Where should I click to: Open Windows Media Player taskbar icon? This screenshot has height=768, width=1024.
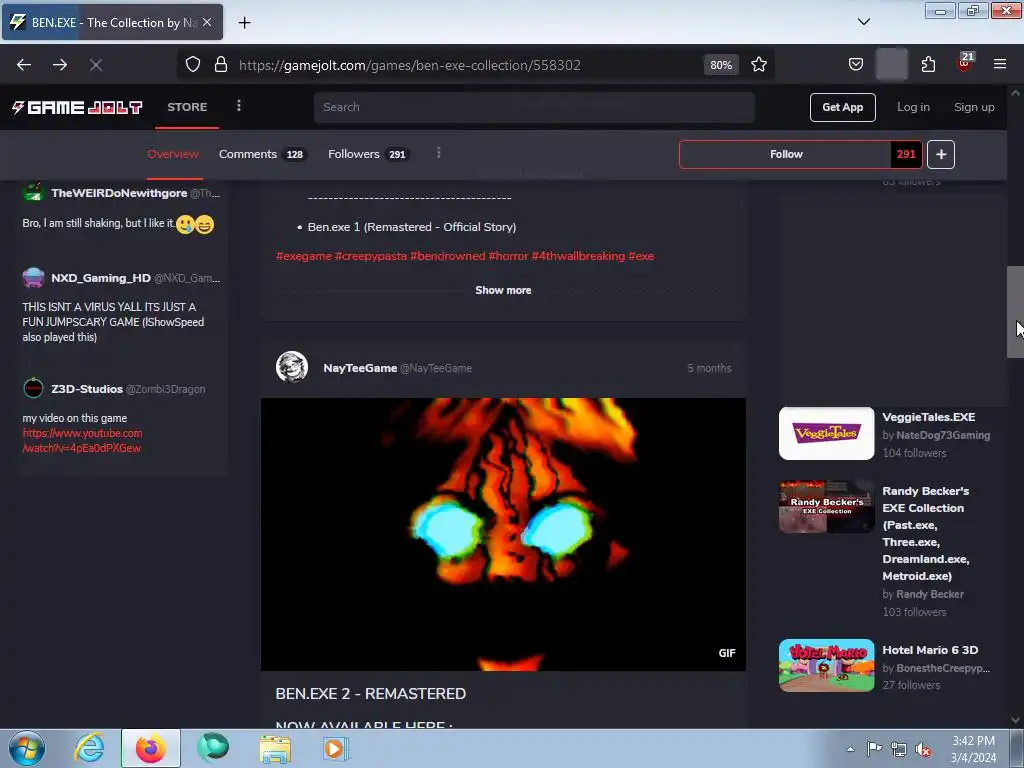(x=336, y=748)
